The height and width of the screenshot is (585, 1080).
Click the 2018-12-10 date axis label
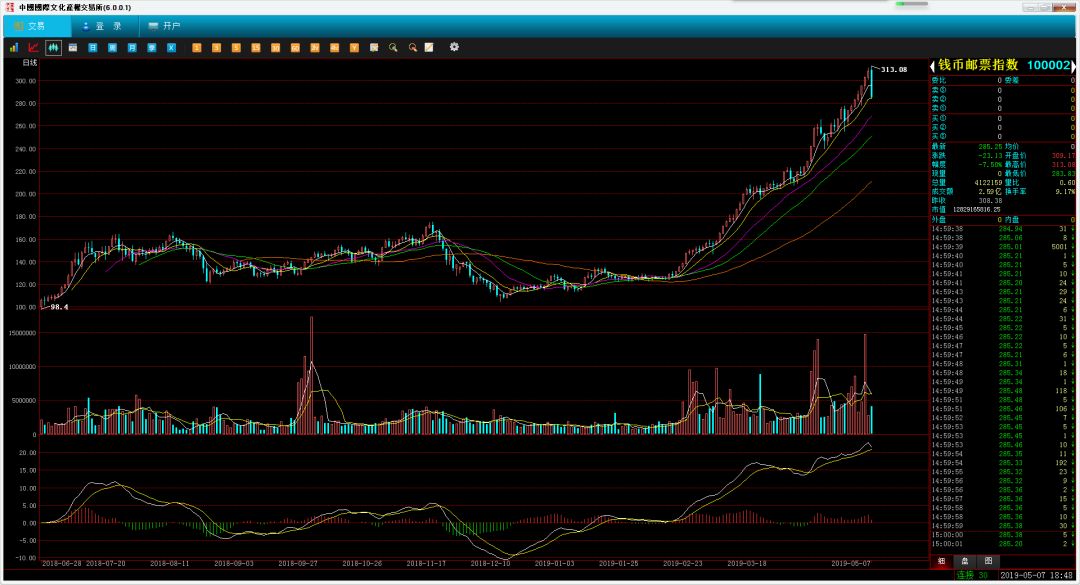pyautogui.click(x=490, y=564)
